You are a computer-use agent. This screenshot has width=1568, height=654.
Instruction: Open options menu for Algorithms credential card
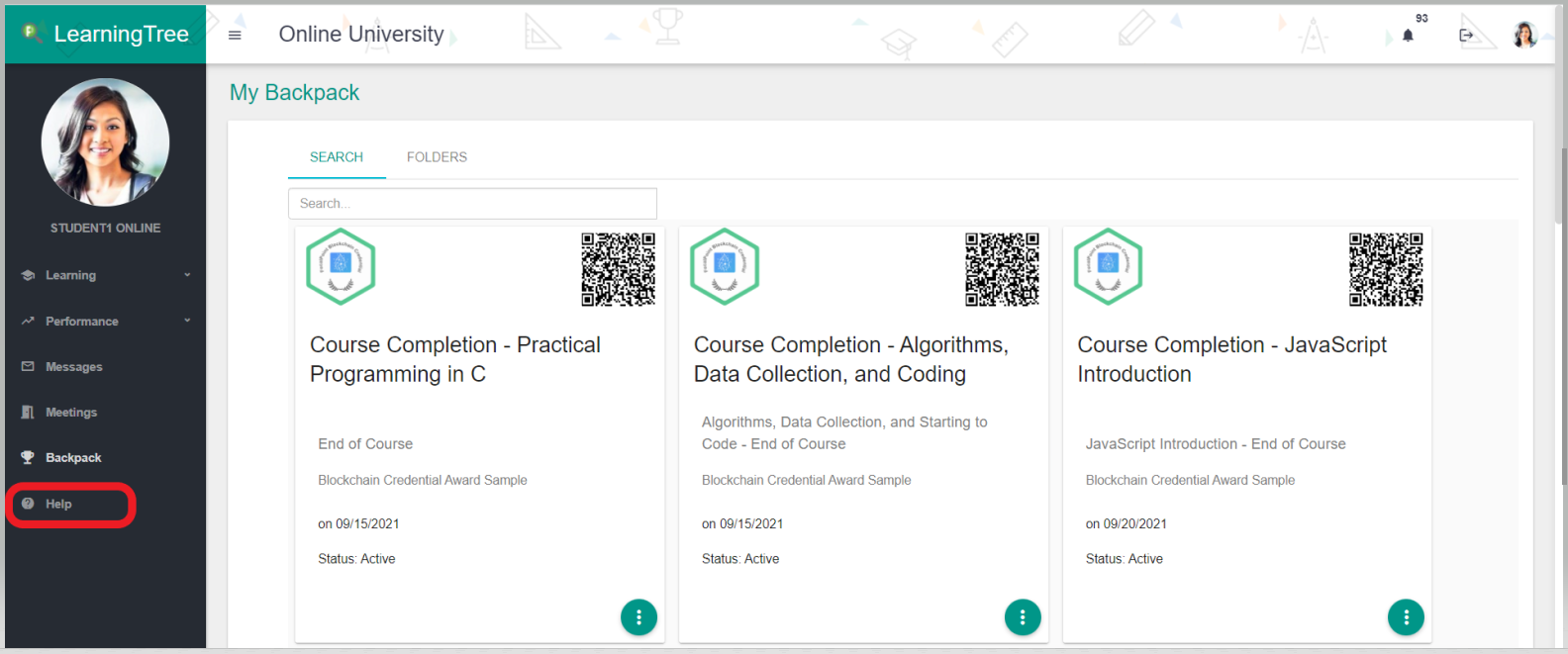1022,617
